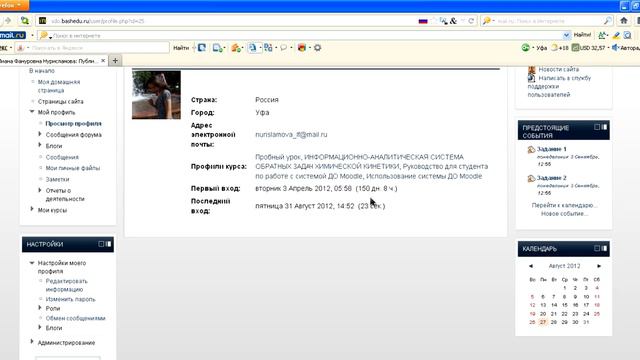The width and height of the screenshot is (640, 360).
Task: Click the reload page icon
Action: (471, 21)
